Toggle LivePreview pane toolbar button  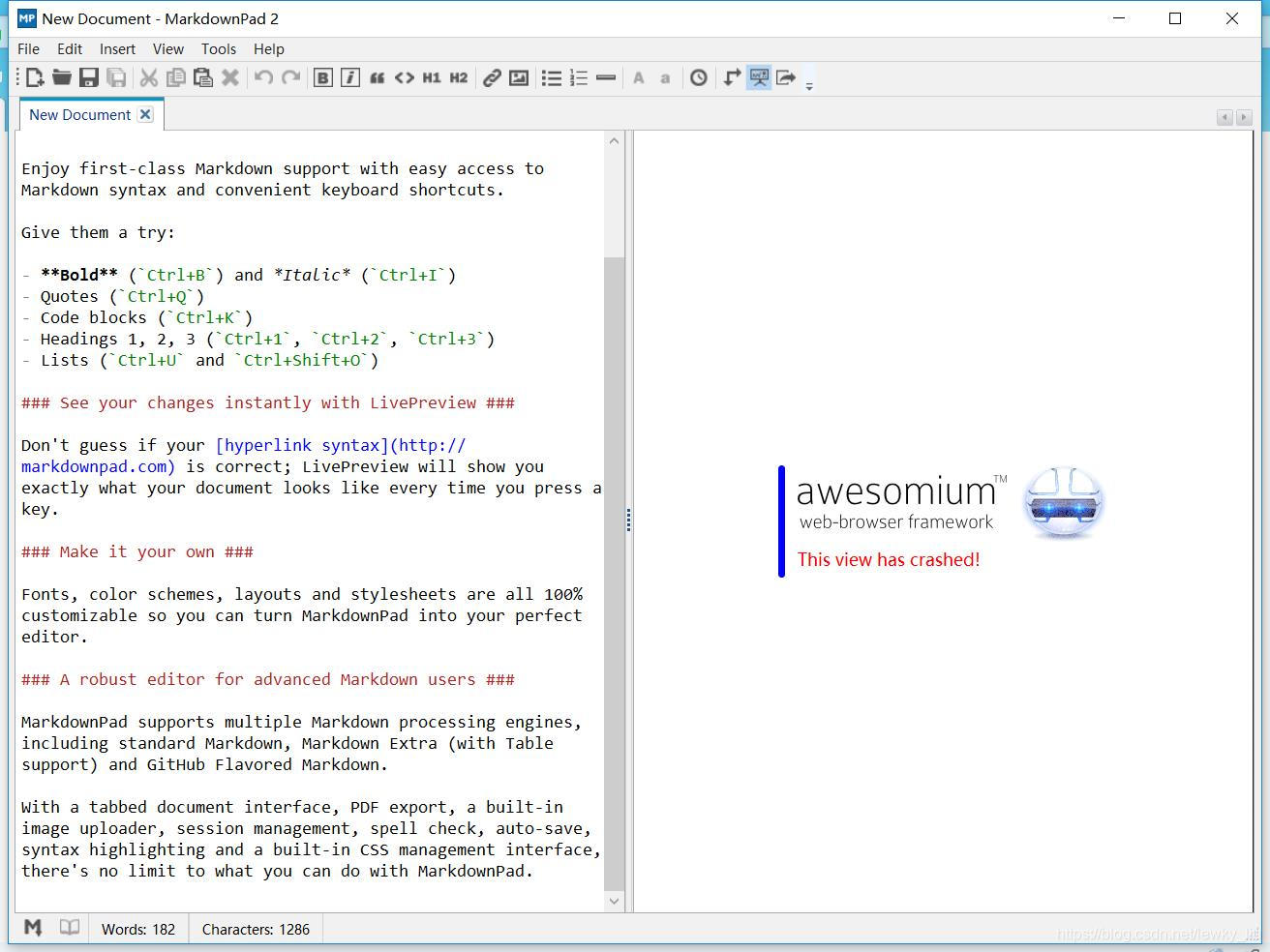click(759, 78)
